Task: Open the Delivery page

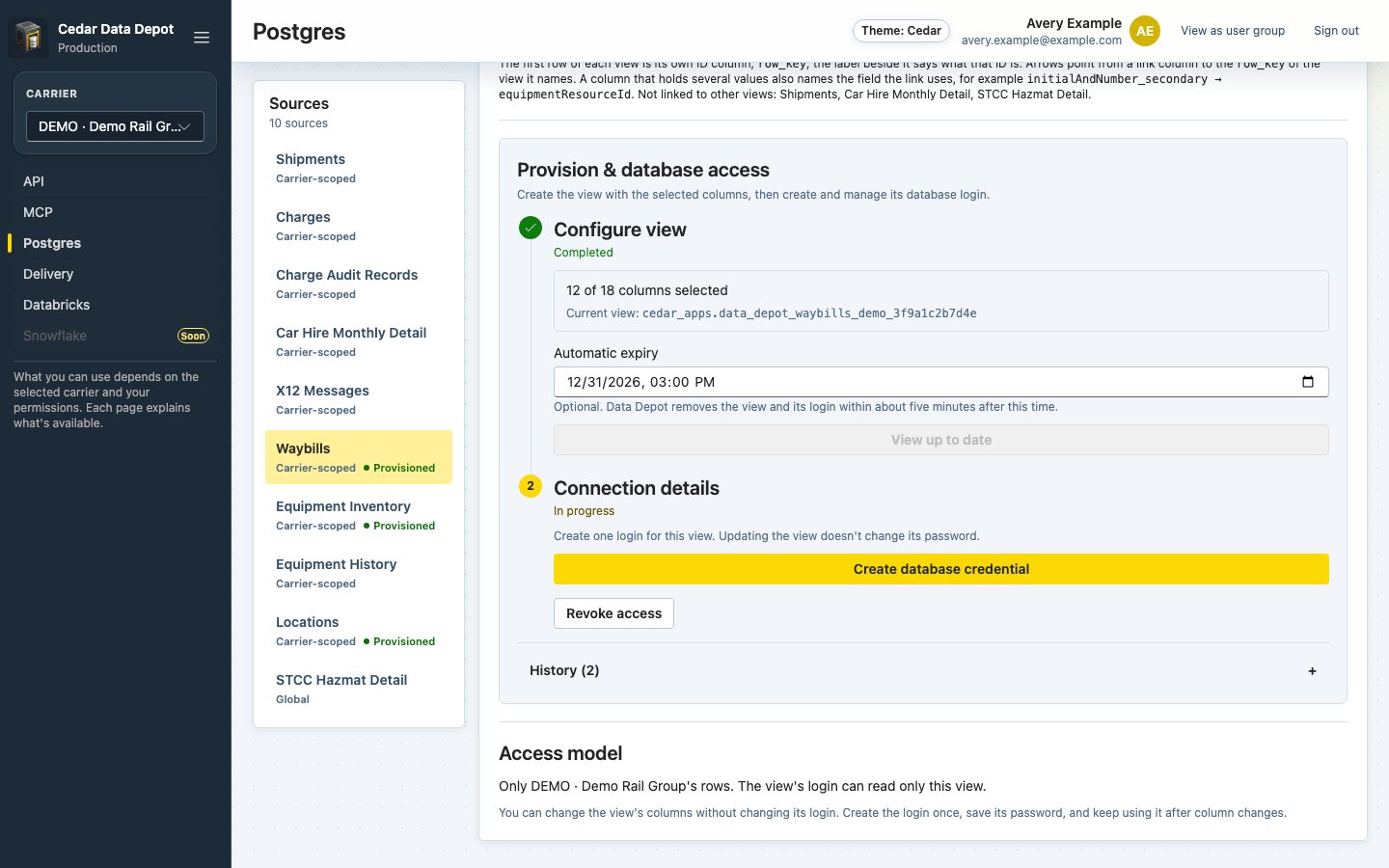Action: point(115,274)
